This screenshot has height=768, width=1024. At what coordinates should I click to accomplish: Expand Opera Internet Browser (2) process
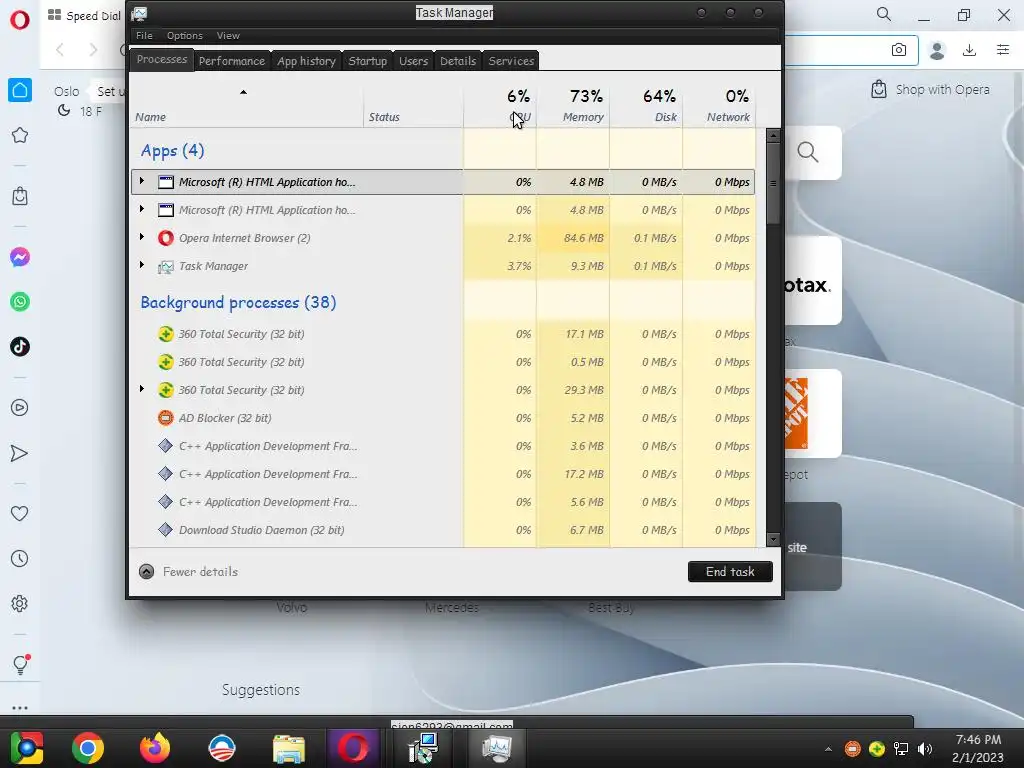(142, 237)
